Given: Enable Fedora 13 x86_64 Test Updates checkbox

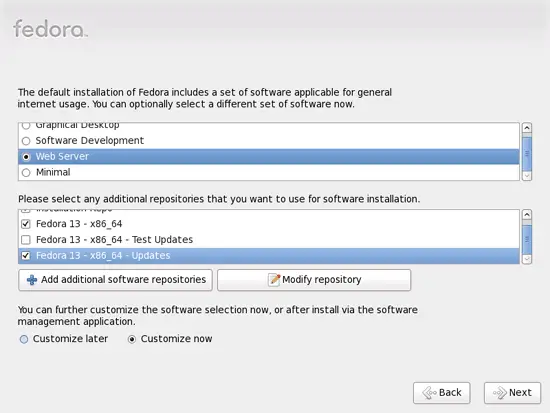Looking at the screenshot, I should tap(26, 240).
